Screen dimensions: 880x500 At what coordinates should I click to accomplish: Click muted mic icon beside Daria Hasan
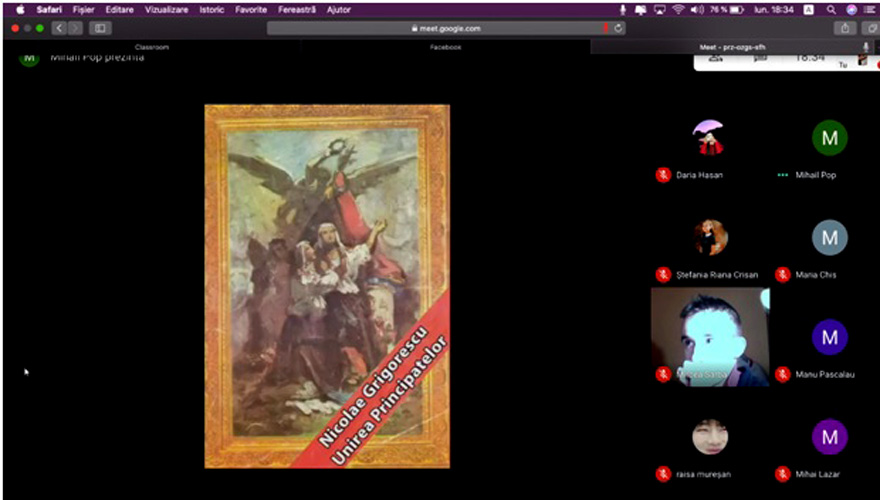663,175
